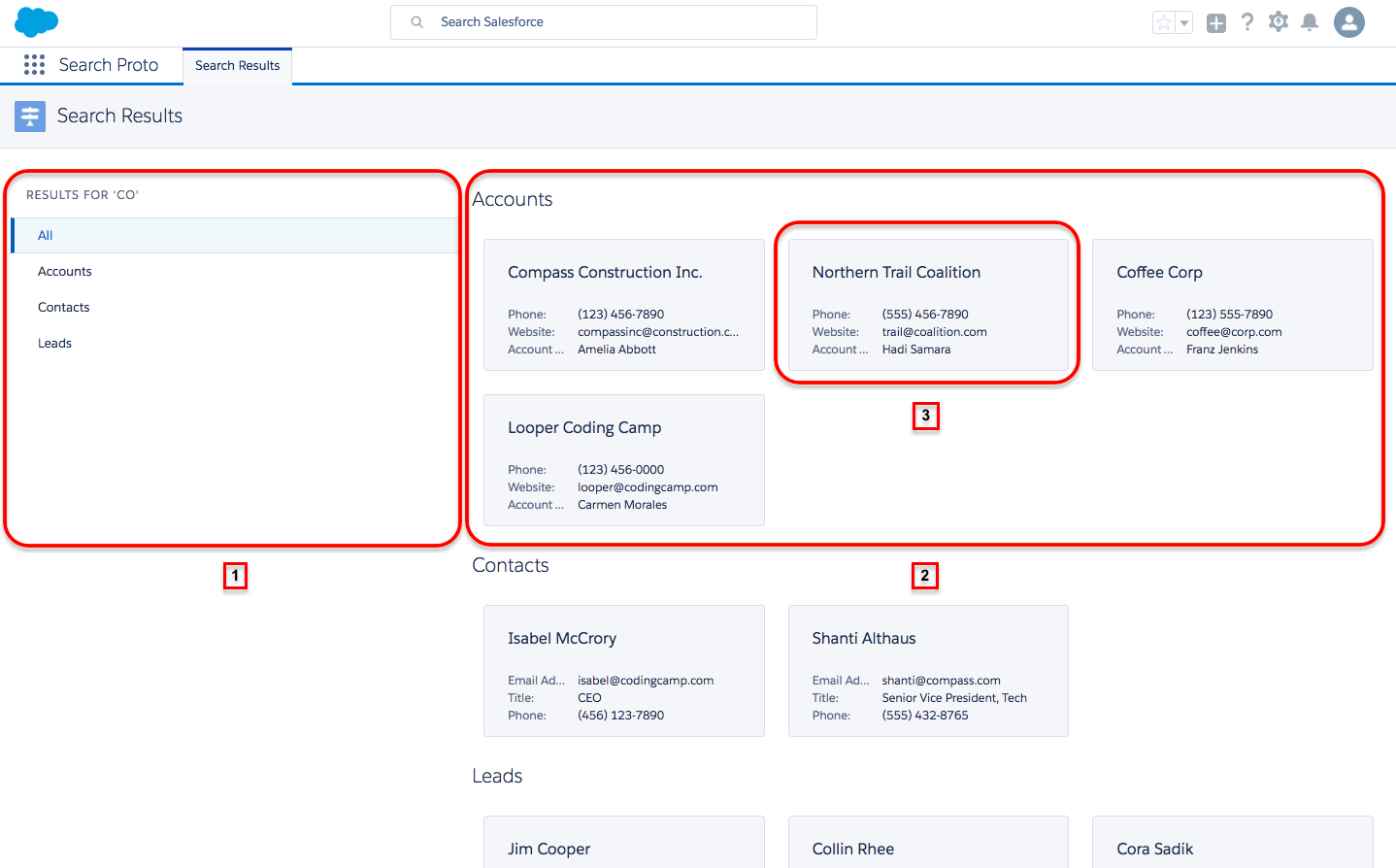Open the Collin Rhee lead

[x=853, y=850]
